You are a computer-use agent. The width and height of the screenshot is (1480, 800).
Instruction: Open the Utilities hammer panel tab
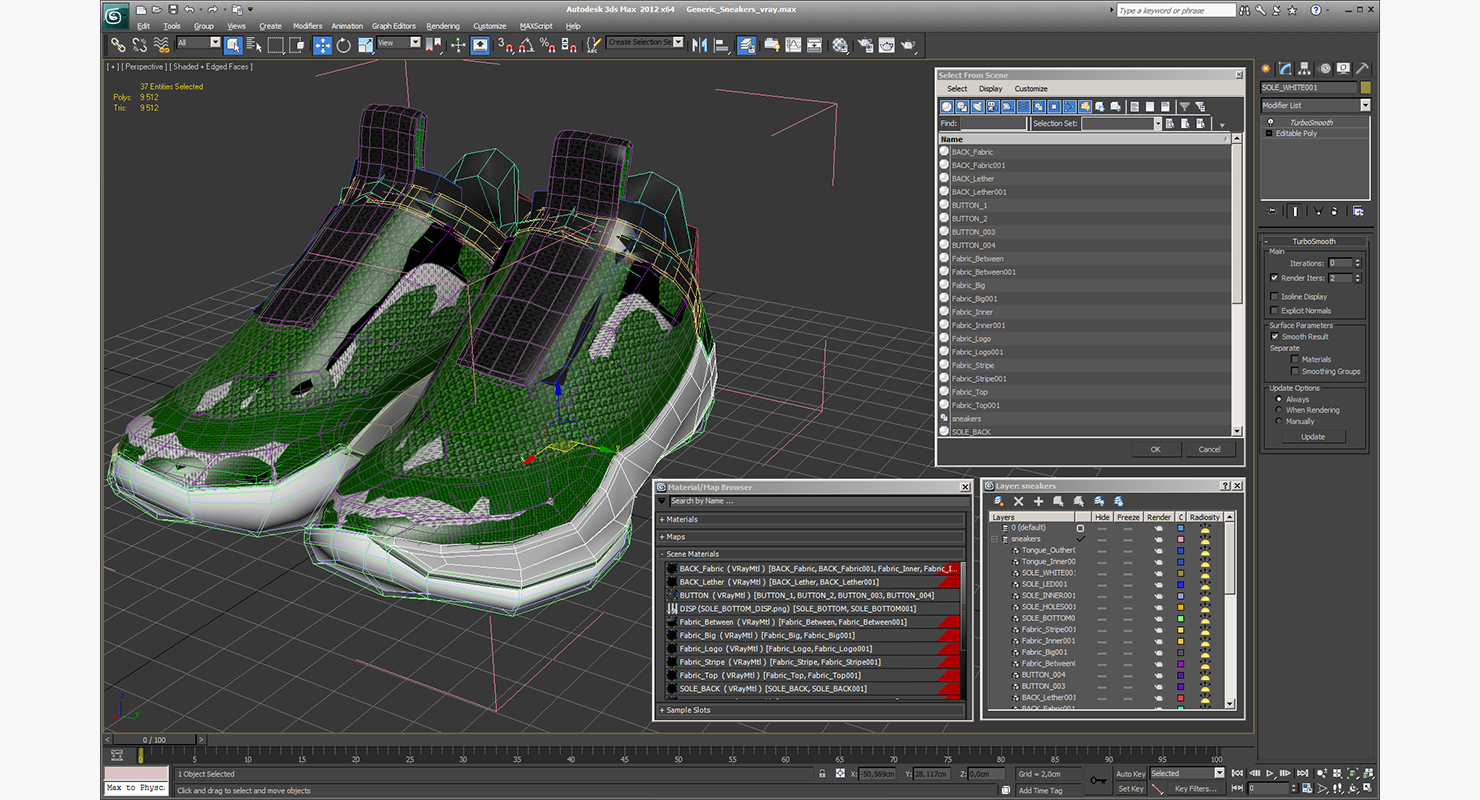tap(1361, 69)
